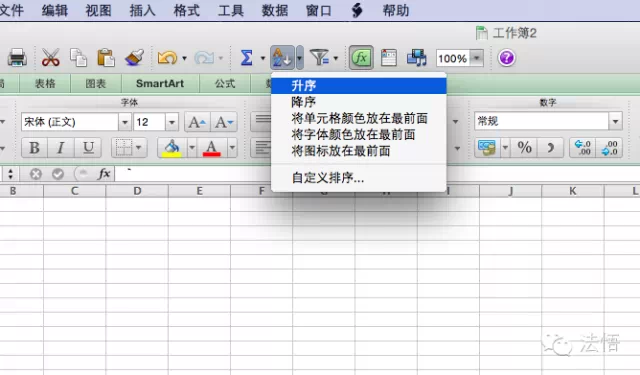Open the 数据 menu
640x375 pixels.
pos(275,10)
